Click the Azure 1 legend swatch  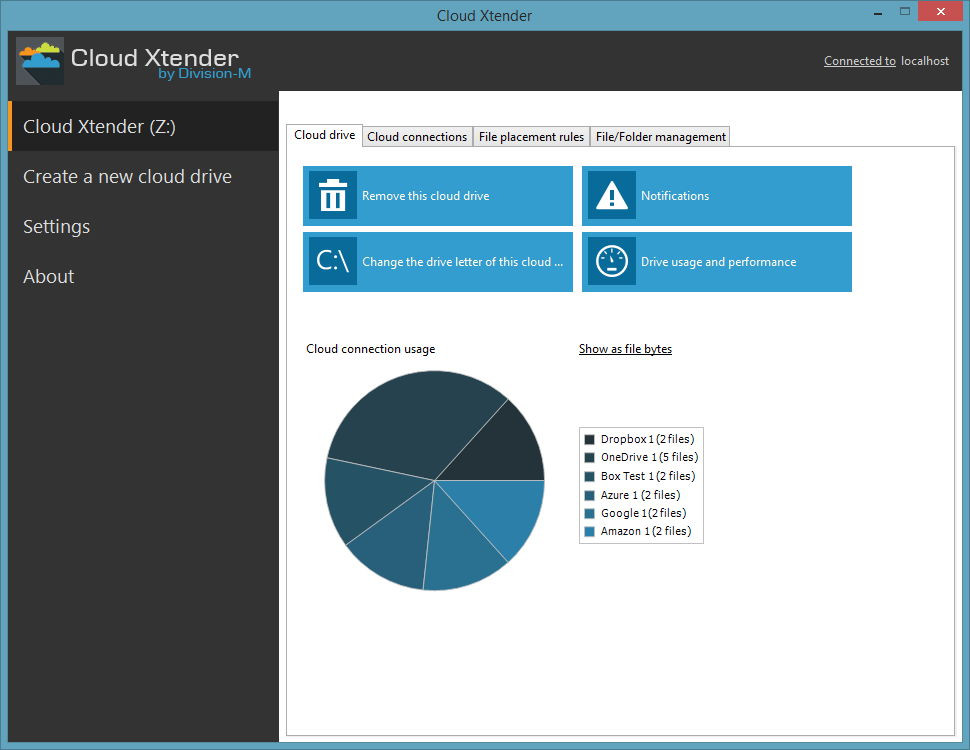(x=589, y=495)
